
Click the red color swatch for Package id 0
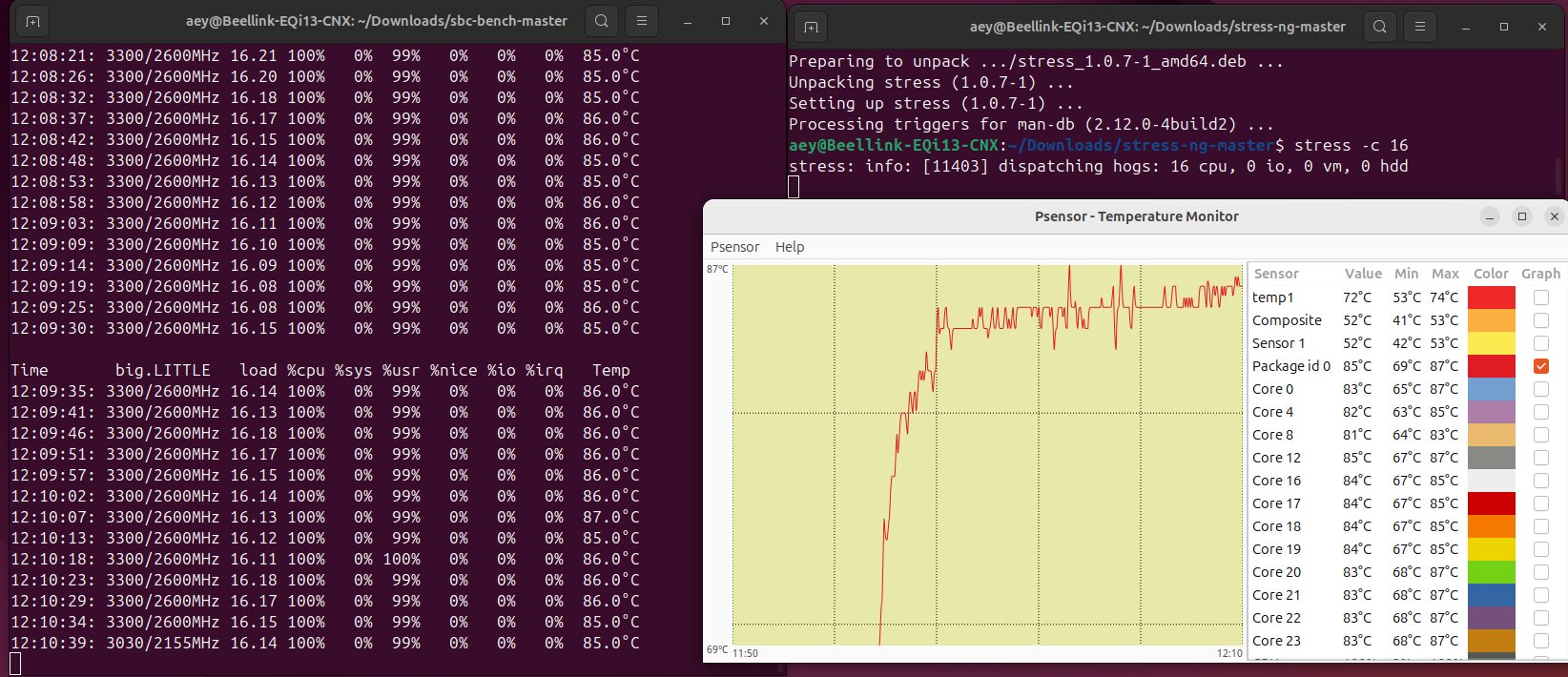point(1492,366)
